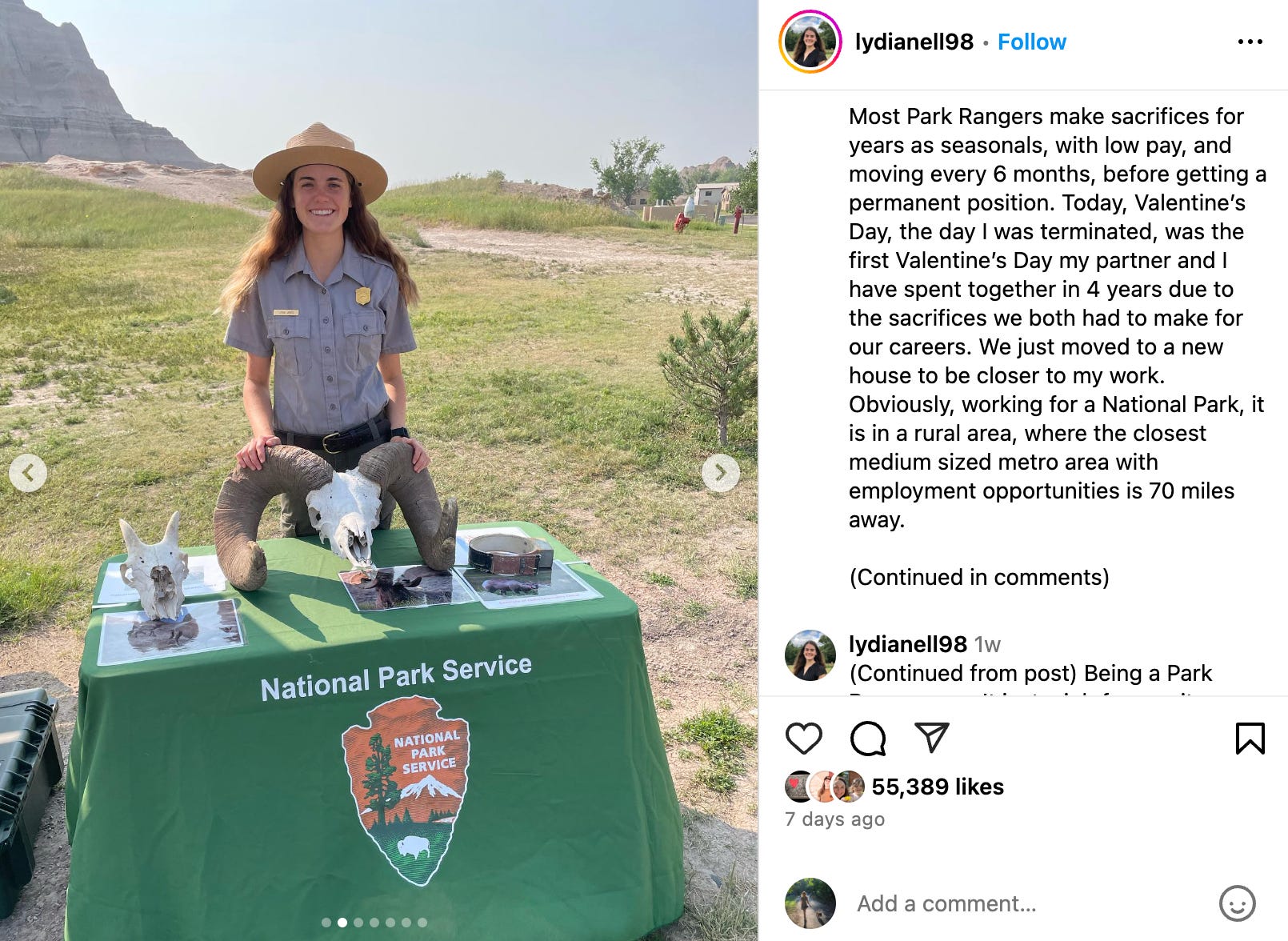Click the Add a comment field

pyautogui.click(x=1032, y=903)
